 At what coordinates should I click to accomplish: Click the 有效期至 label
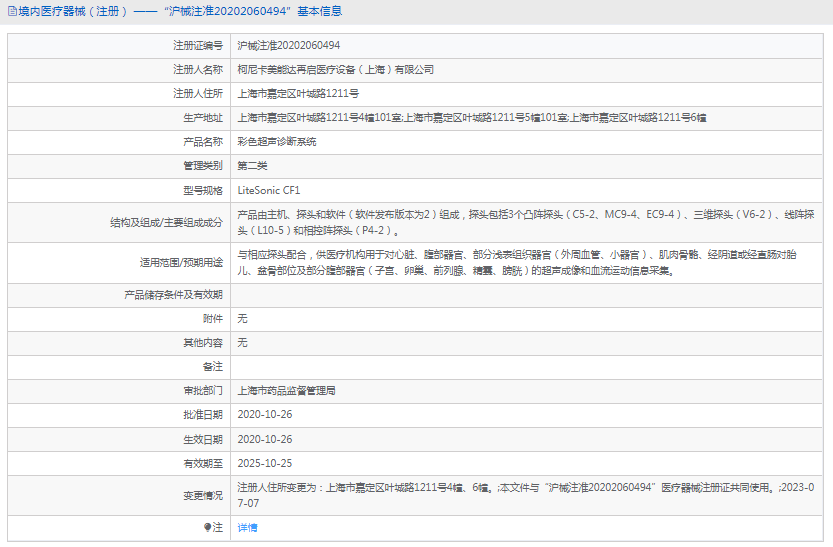pos(203,464)
